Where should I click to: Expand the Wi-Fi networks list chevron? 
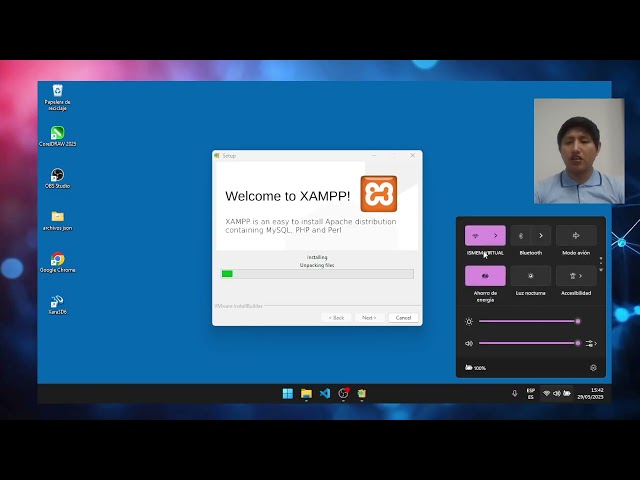[496, 236]
